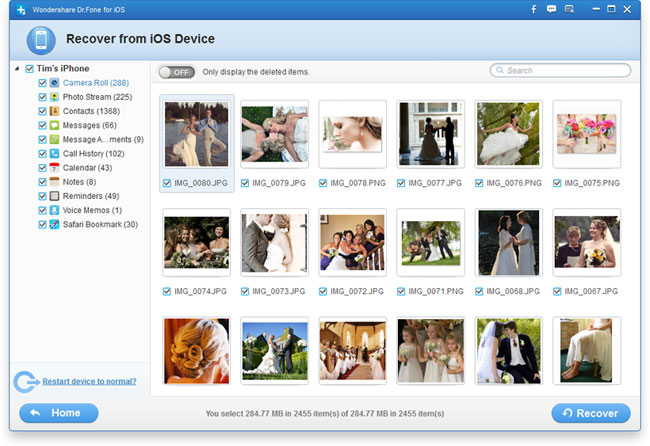Uncheck the Notes category checkbox
The image size is (650, 446).
42,182
